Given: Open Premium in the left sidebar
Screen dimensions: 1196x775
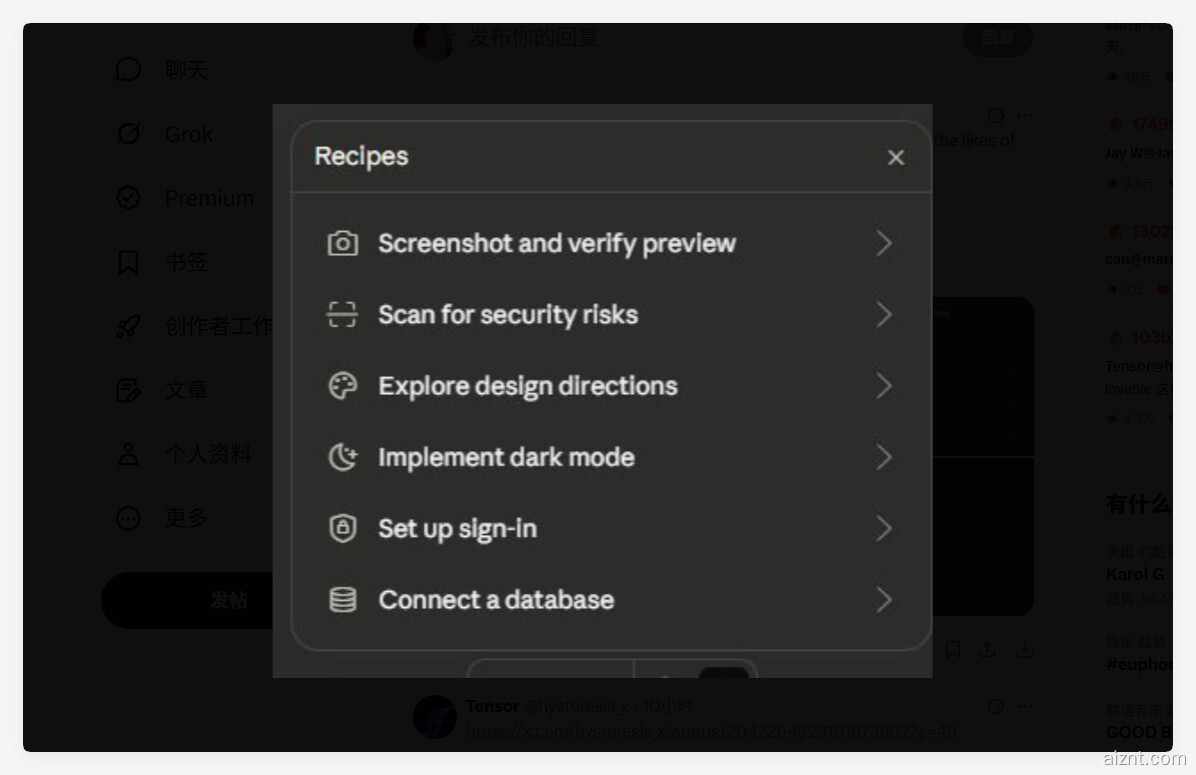Looking at the screenshot, I should 208,198.
